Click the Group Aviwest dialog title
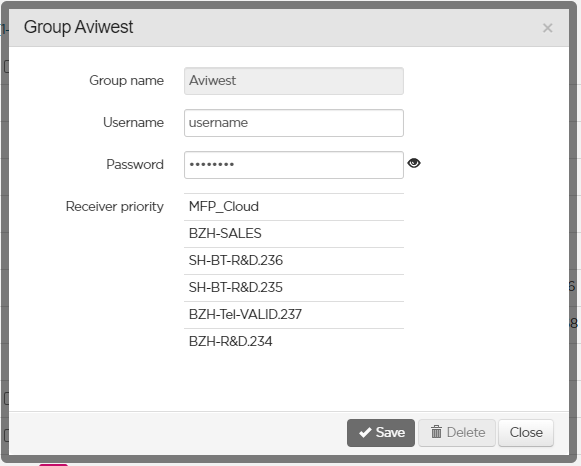 click(79, 27)
